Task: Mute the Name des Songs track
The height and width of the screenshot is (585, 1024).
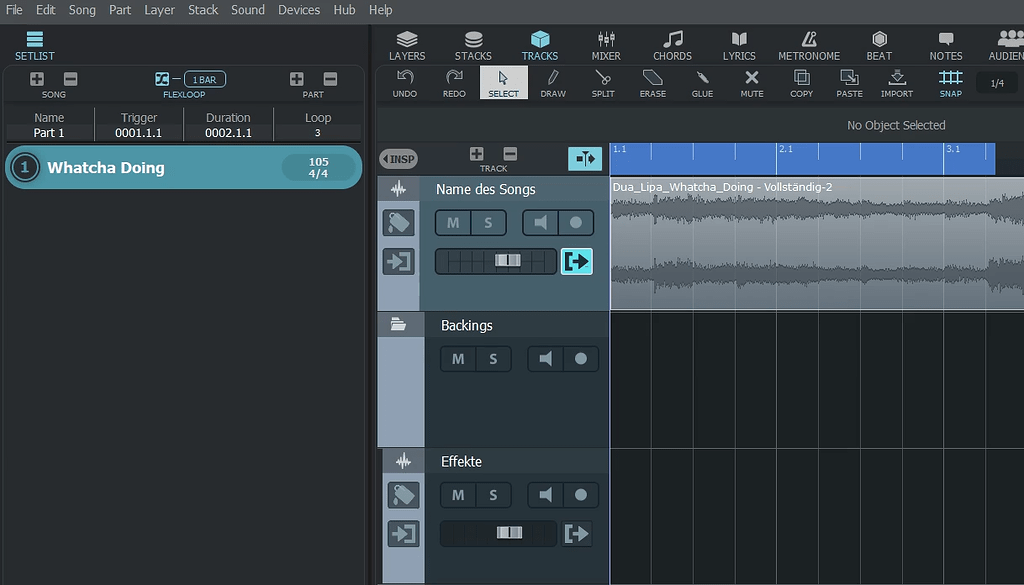Action: click(451, 222)
